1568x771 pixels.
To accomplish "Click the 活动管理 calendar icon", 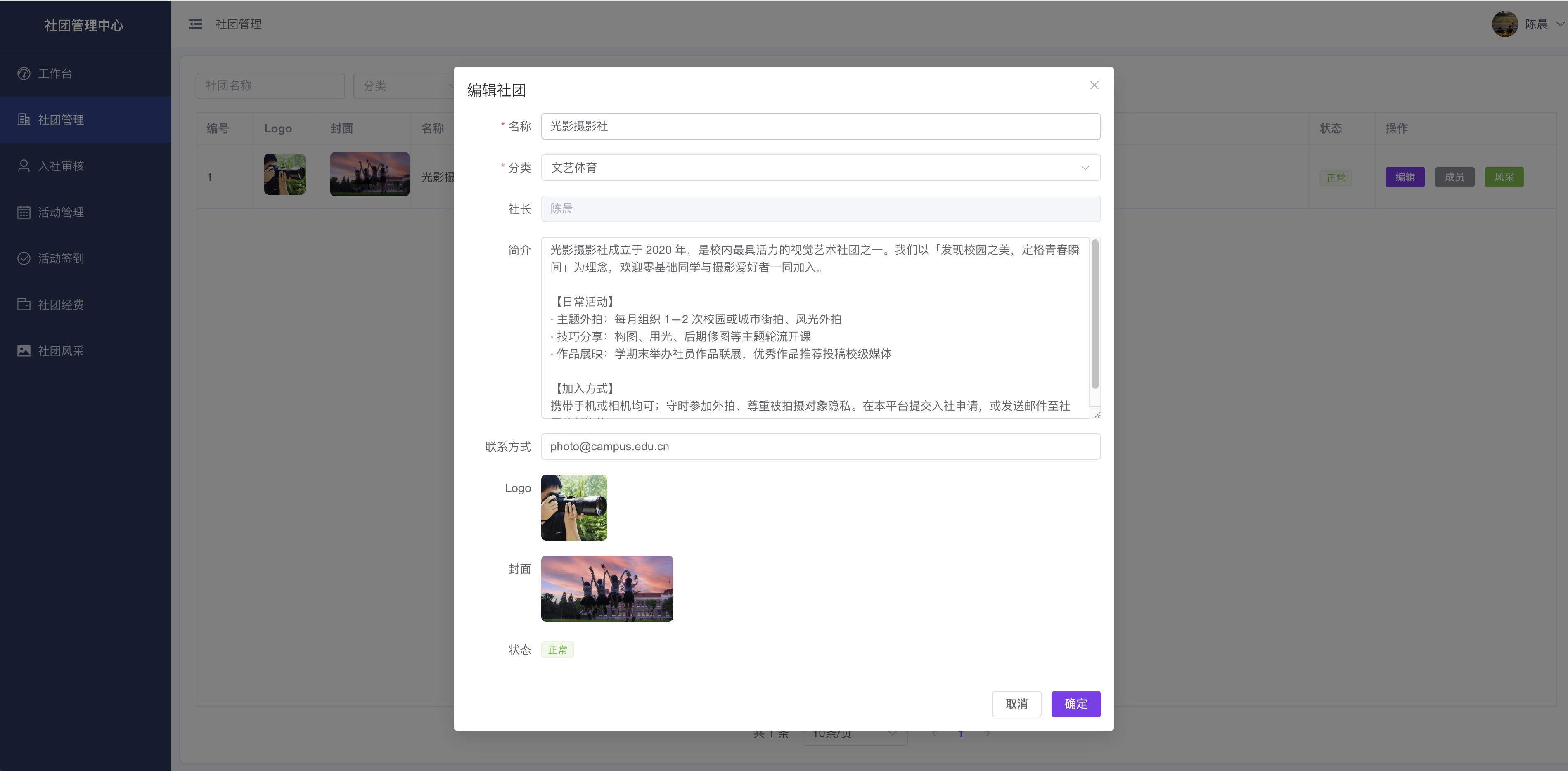I will pos(24,212).
